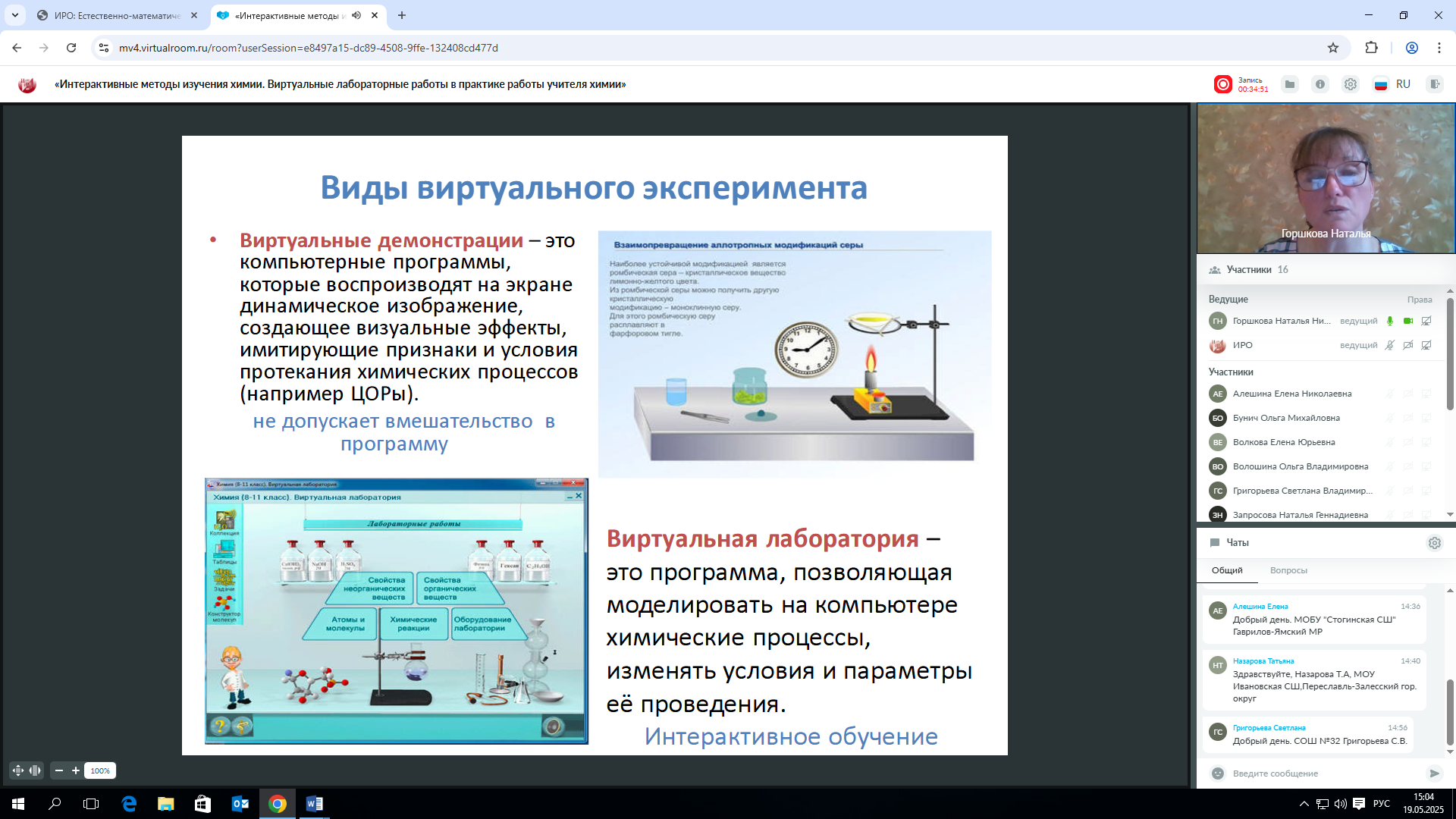Viewport: 1456px width, 819px height.
Task: Show hidden system tray icons
Action: tap(1304, 804)
